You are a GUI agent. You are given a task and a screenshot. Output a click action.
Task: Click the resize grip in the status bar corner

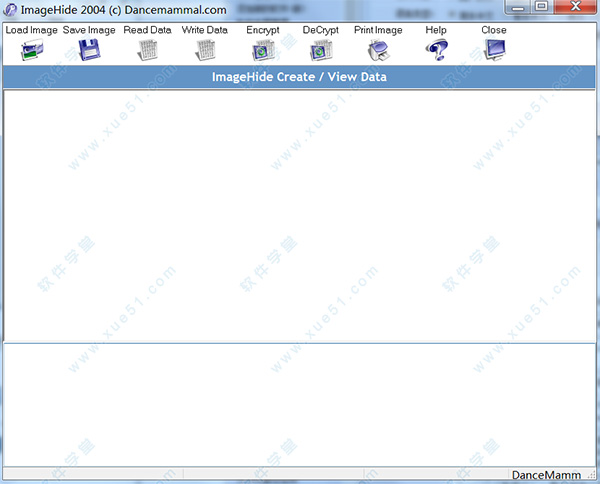pyautogui.click(x=592, y=475)
